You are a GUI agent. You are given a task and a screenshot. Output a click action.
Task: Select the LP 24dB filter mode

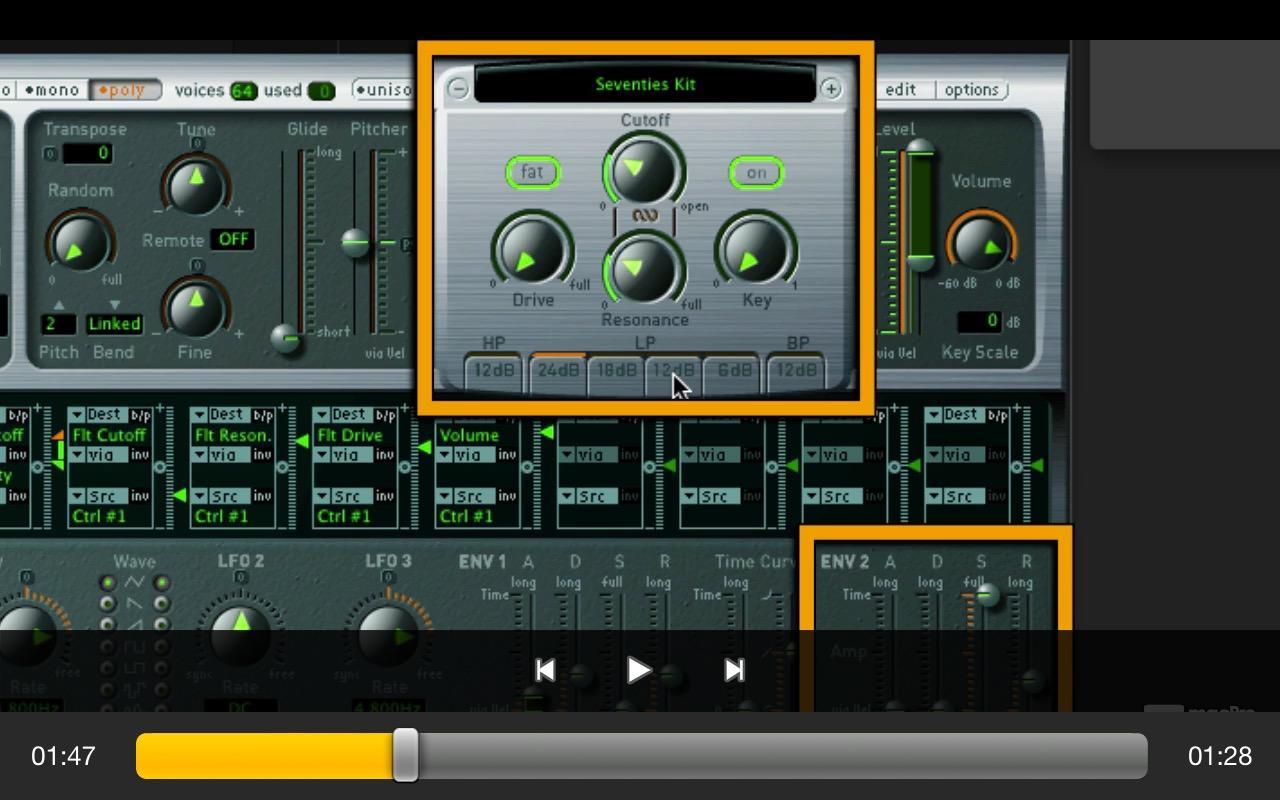pyautogui.click(x=558, y=371)
